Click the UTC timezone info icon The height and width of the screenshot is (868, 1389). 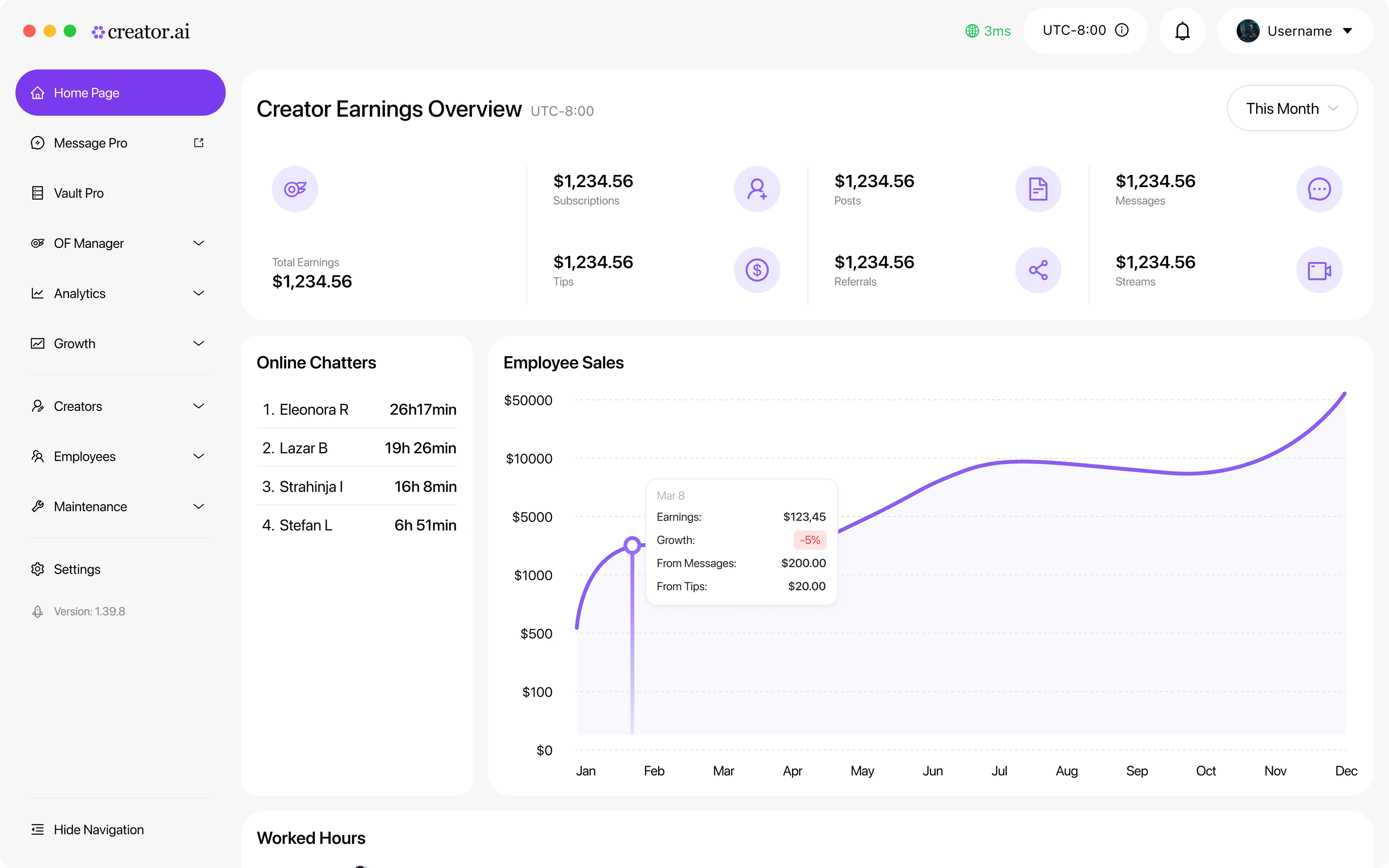click(x=1121, y=31)
